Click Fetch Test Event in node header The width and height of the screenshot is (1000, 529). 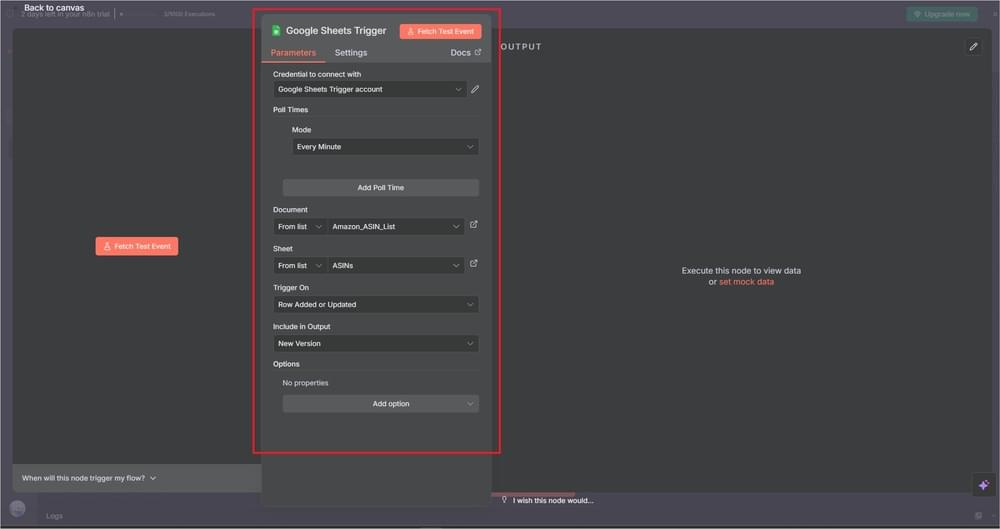pyautogui.click(x=440, y=31)
